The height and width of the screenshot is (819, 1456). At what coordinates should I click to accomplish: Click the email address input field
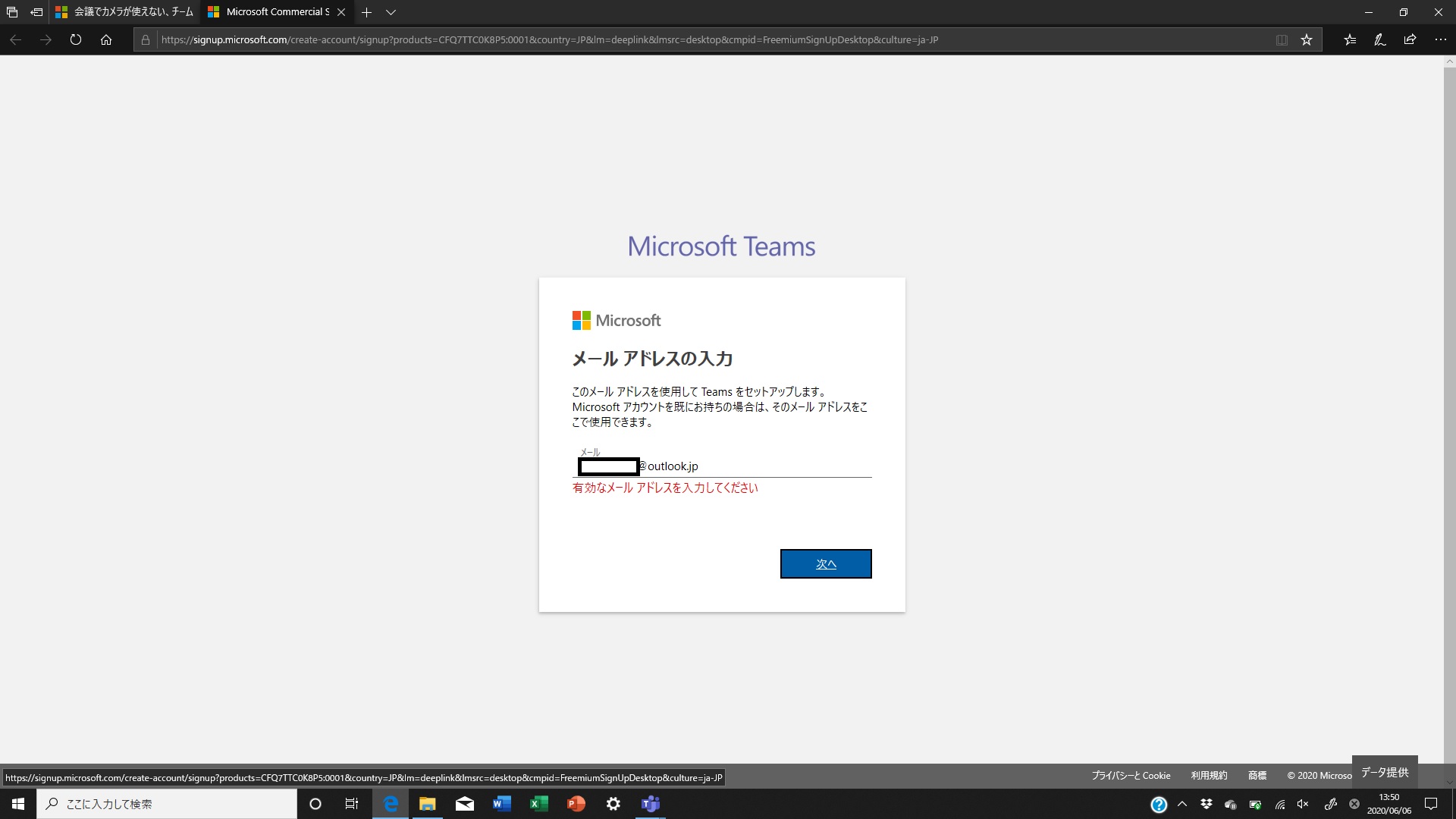(722, 466)
